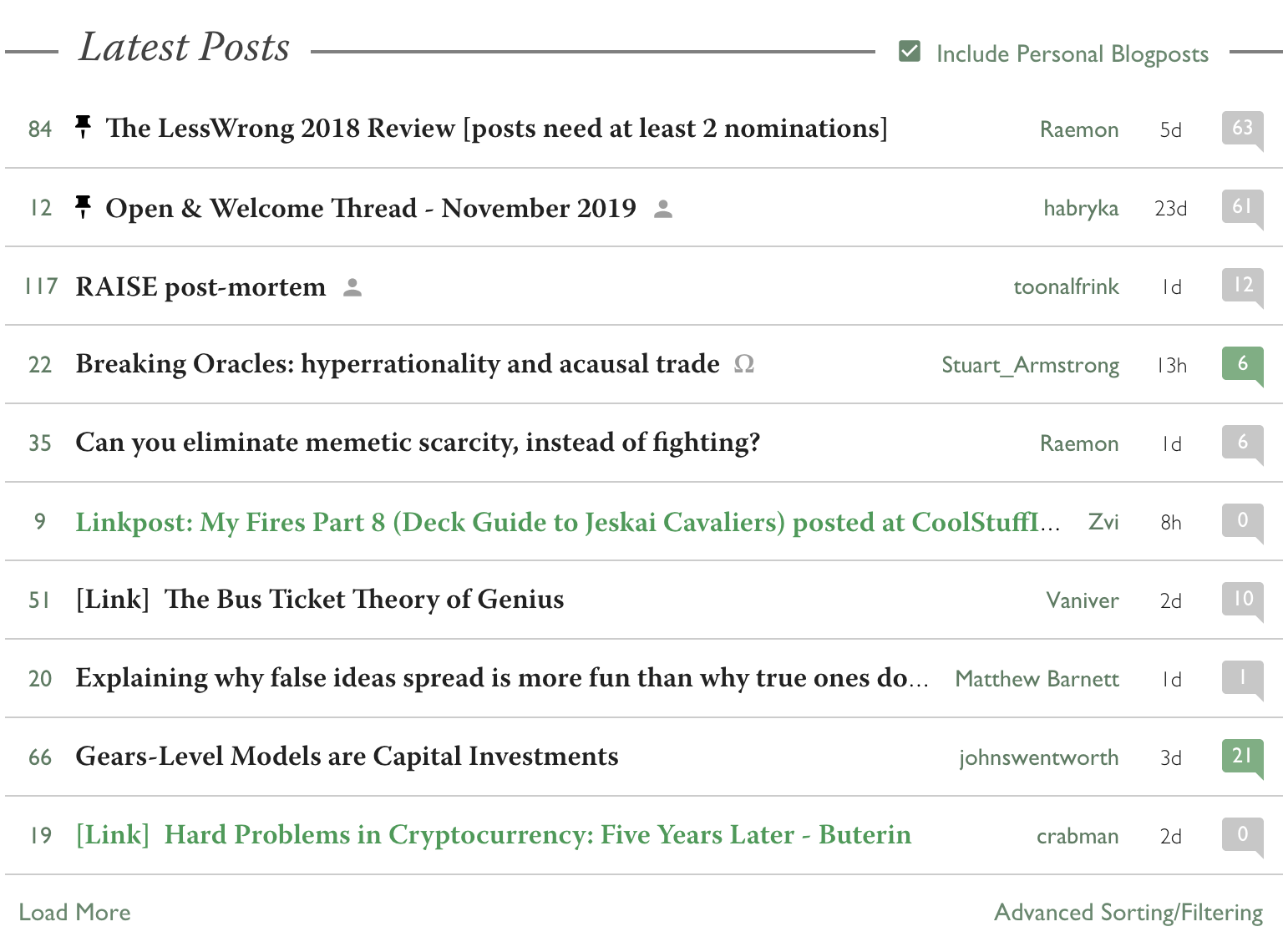Click karma score 117 on RAISE post-mortem
This screenshot has height=952, width=1288.
point(41,286)
